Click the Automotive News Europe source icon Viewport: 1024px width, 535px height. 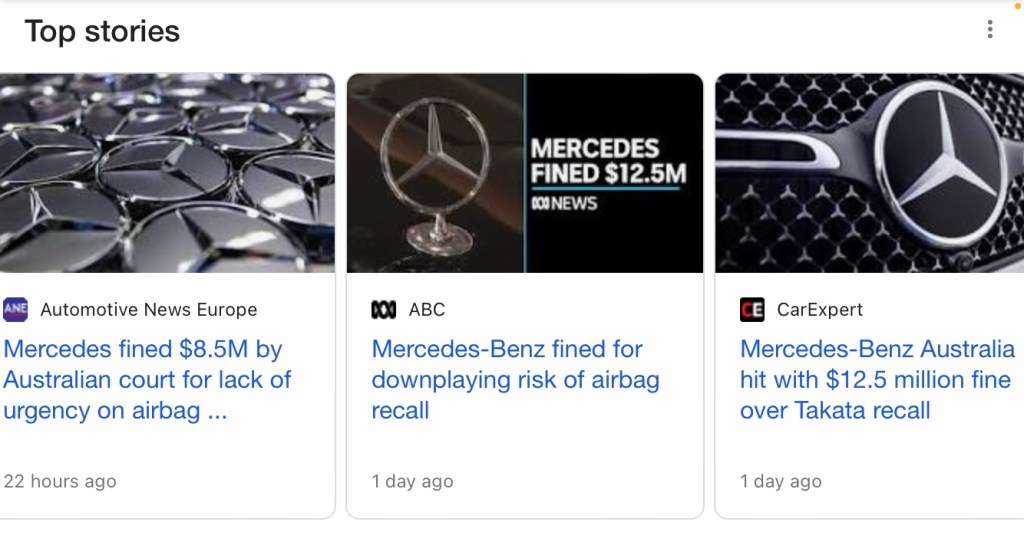[16, 310]
